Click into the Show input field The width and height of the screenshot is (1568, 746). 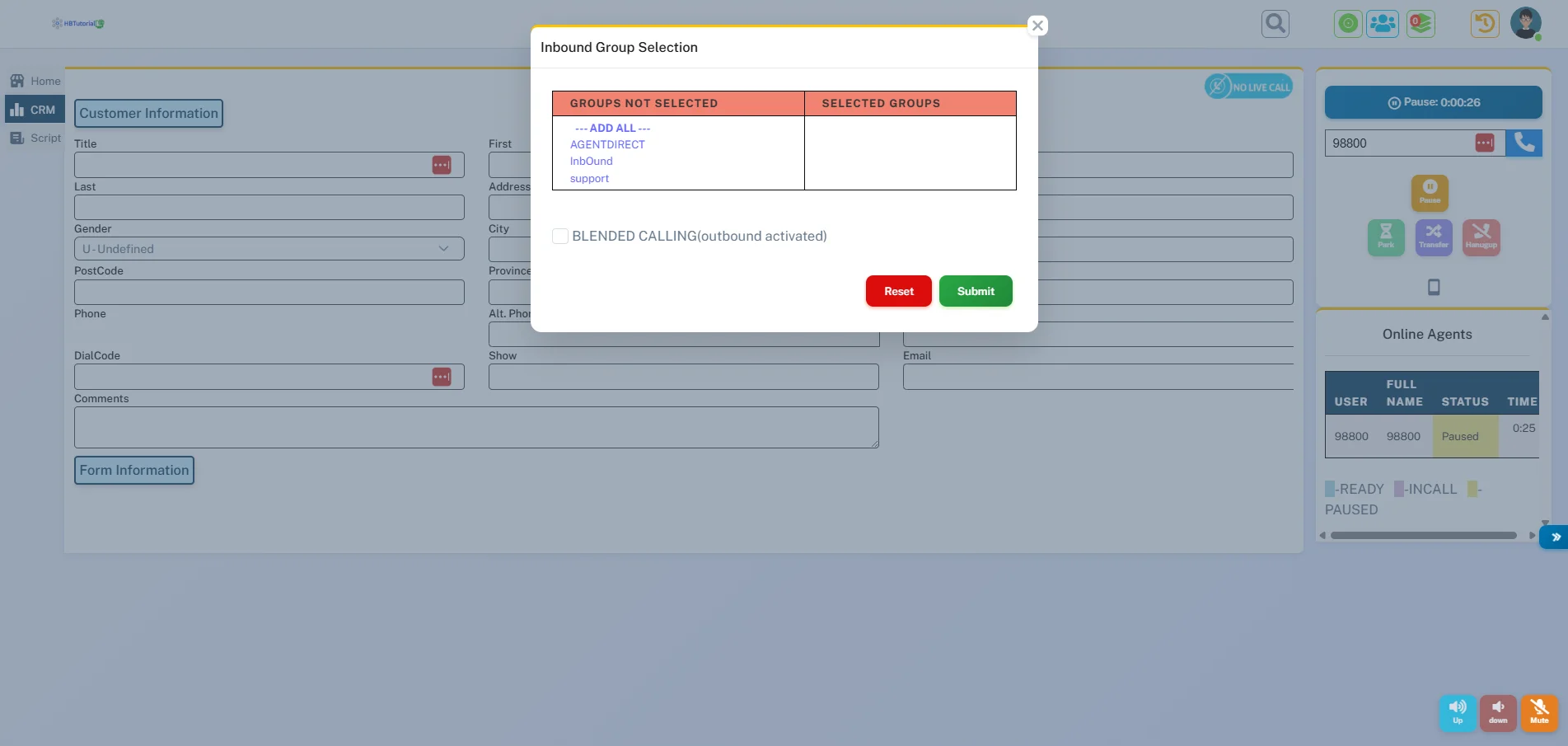point(683,377)
